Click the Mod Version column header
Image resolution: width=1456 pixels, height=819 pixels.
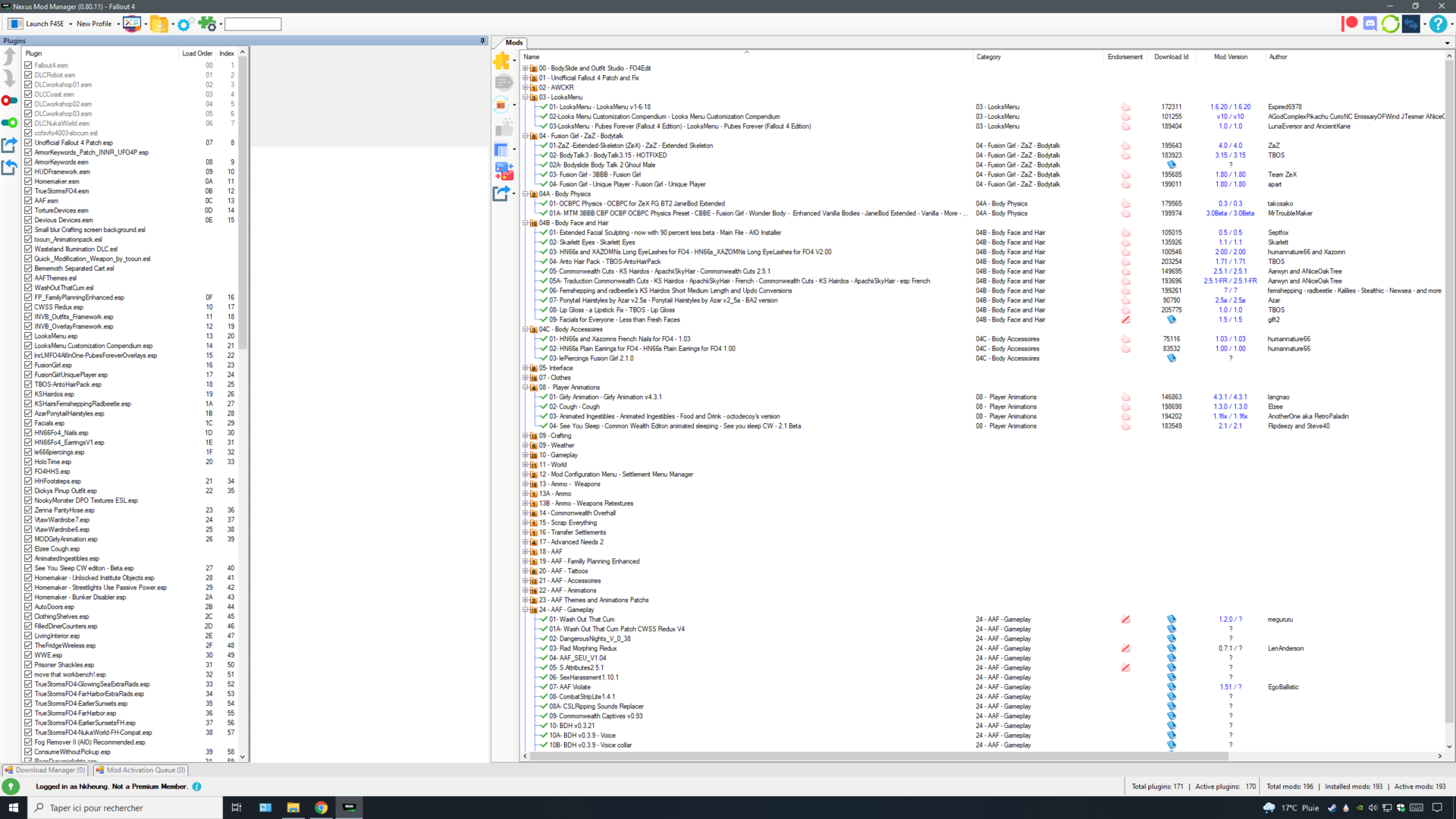pyautogui.click(x=1230, y=57)
